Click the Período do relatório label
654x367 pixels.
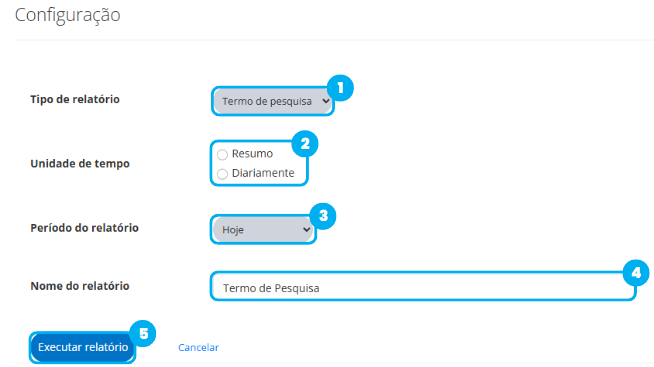84,228
